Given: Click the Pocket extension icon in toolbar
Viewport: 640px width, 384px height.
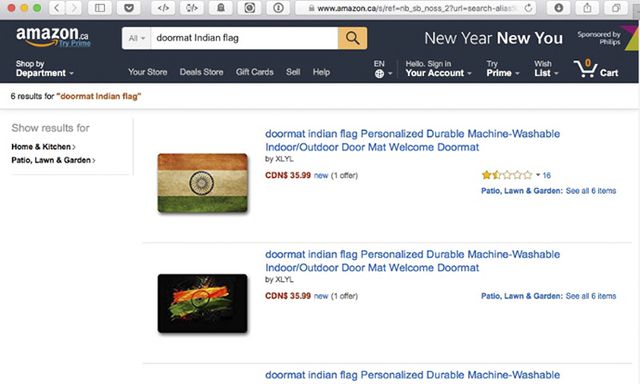Looking at the screenshot, I should coord(129,8).
